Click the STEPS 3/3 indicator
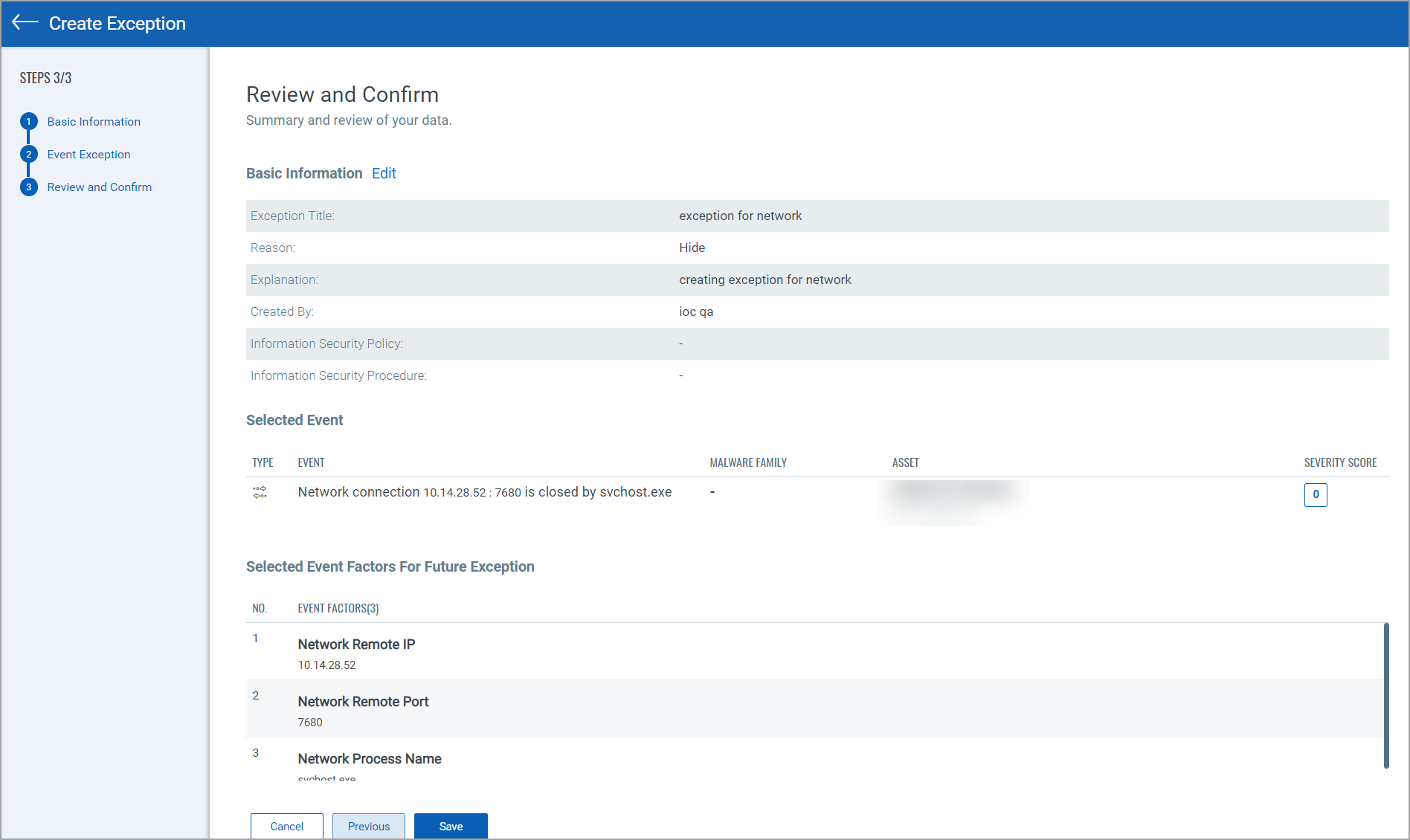The image size is (1410, 840). click(x=45, y=78)
